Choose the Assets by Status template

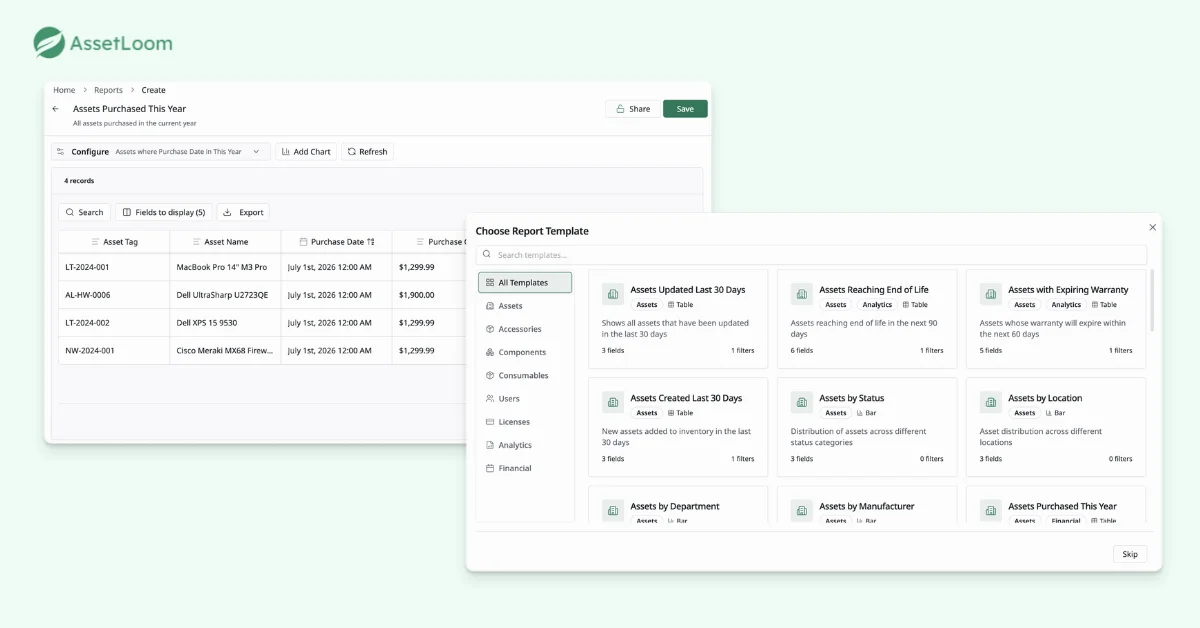click(x=867, y=427)
